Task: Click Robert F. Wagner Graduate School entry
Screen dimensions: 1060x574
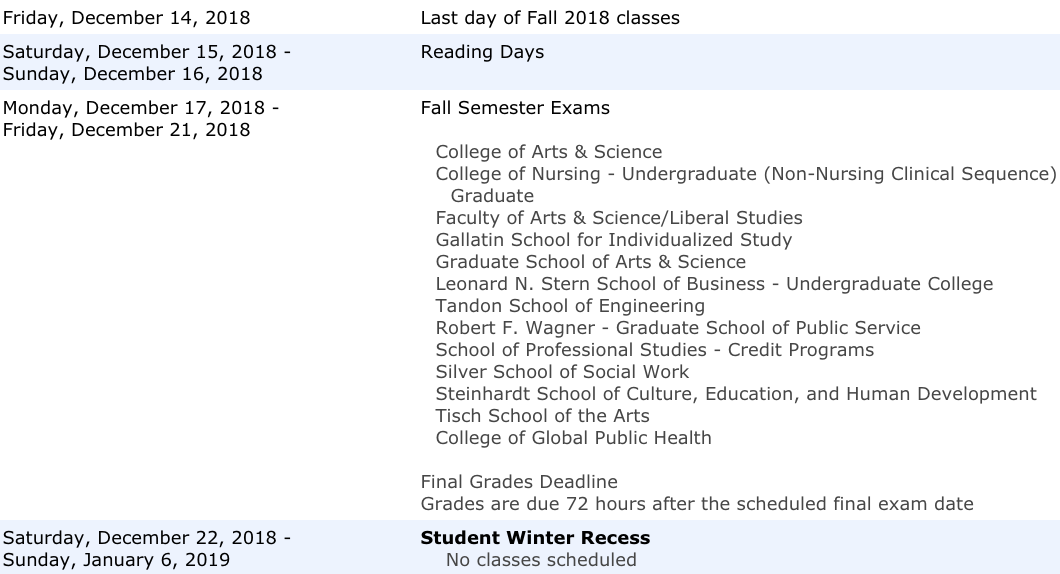Action: (678, 328)
